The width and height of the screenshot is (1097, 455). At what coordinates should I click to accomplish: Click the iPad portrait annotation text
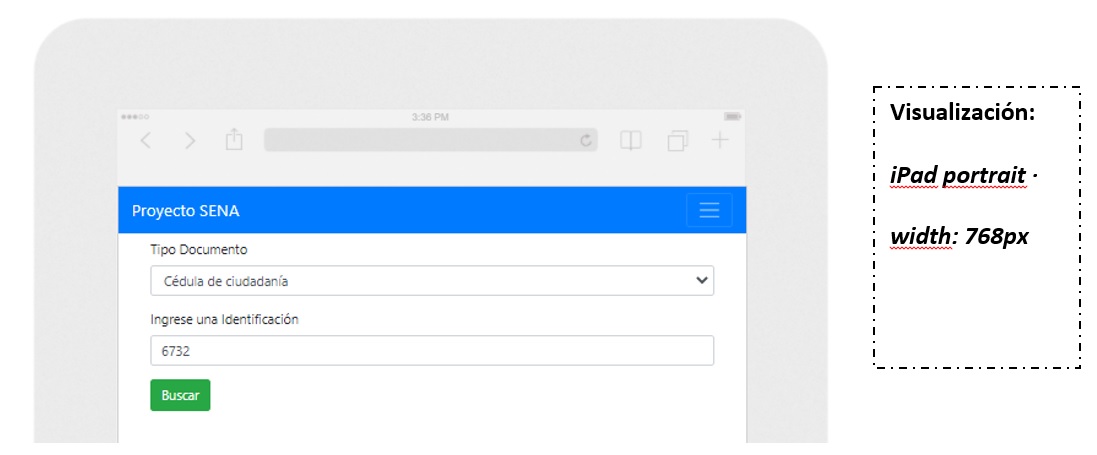pyautogui.click(x=958, y=176)
